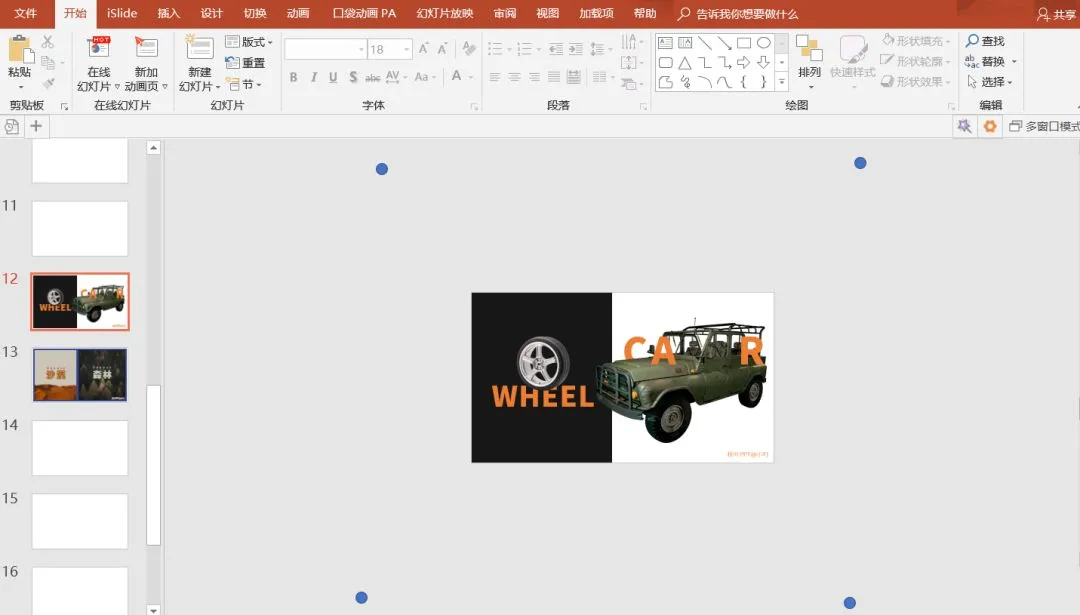Click the Reset (重置) slide button

[x=246, y=63]
